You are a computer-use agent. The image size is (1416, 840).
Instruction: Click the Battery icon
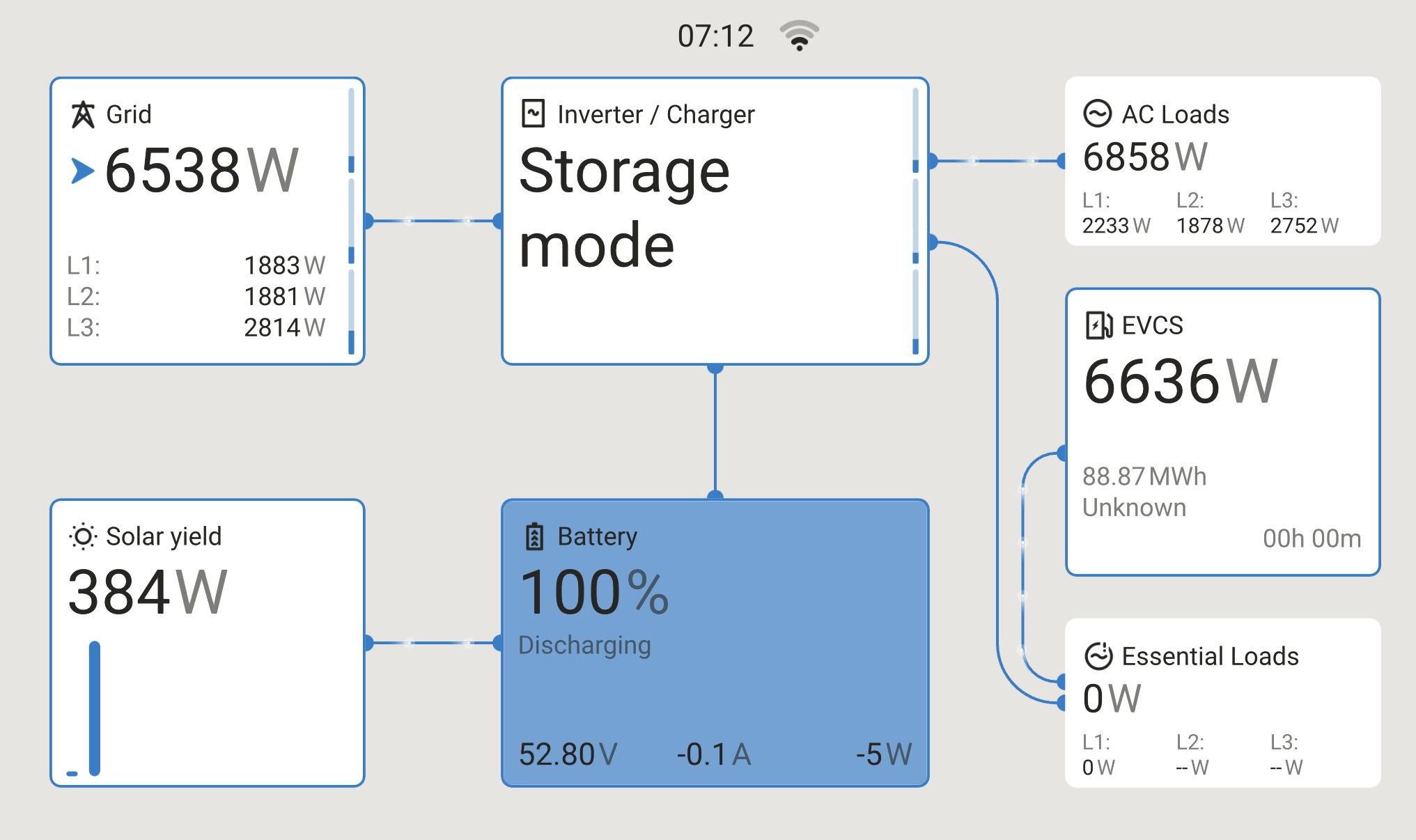(x=534, y=536)
